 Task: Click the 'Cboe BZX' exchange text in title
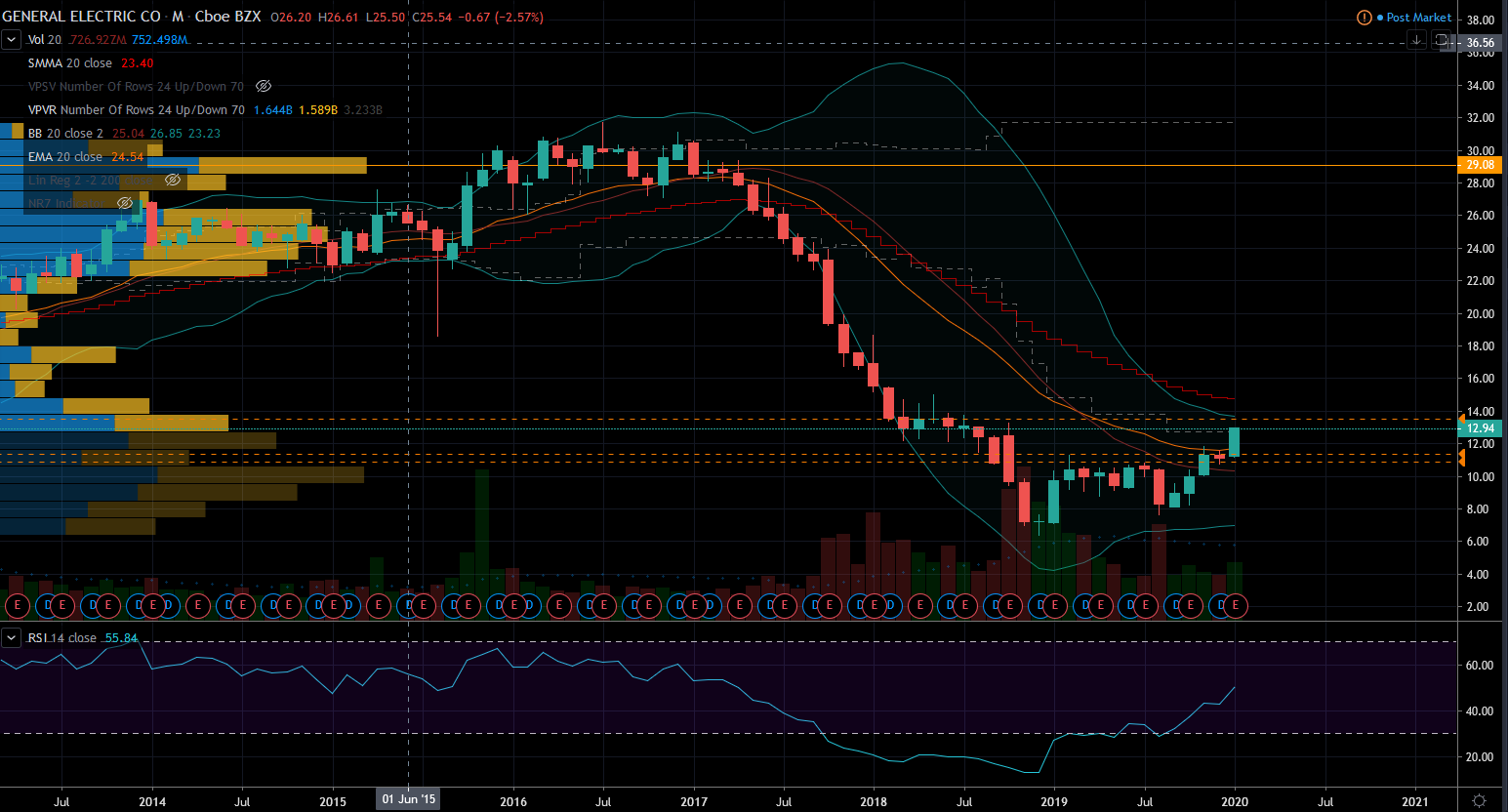click(x=228, y=17)
